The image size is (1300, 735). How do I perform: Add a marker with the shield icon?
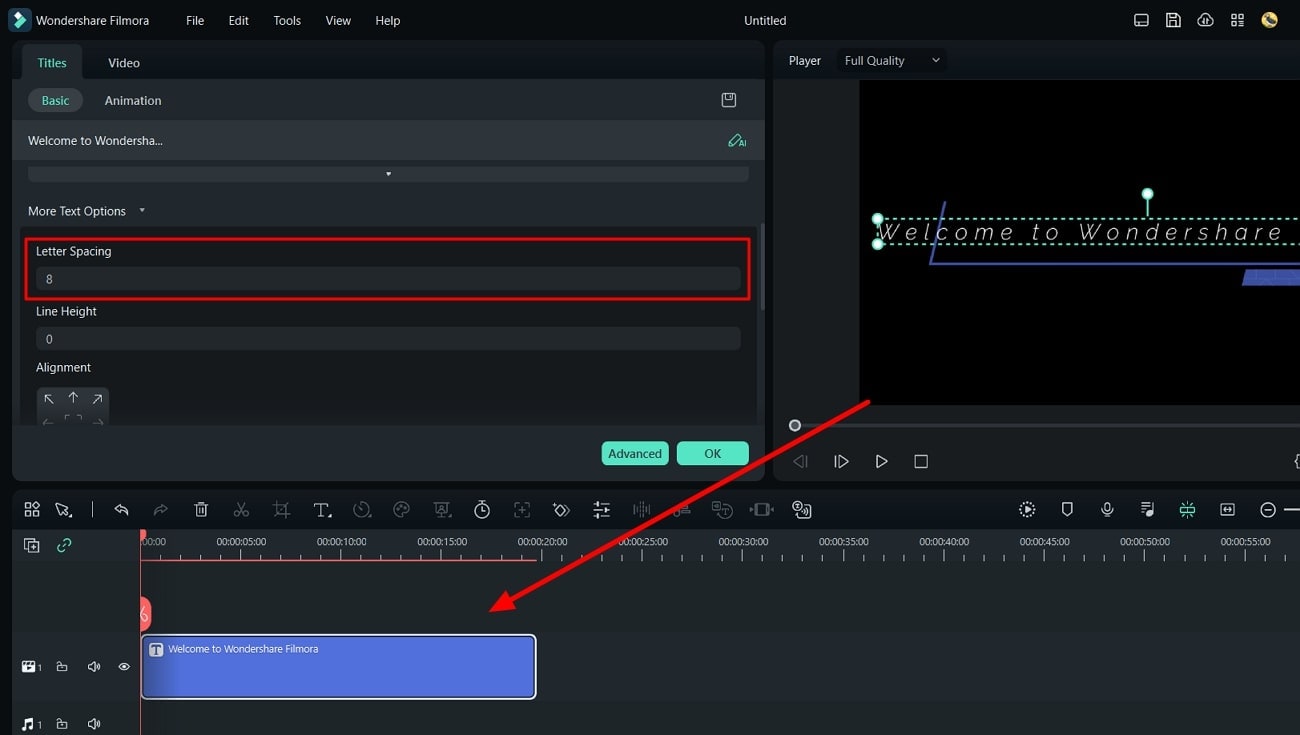pos(1067,510)
